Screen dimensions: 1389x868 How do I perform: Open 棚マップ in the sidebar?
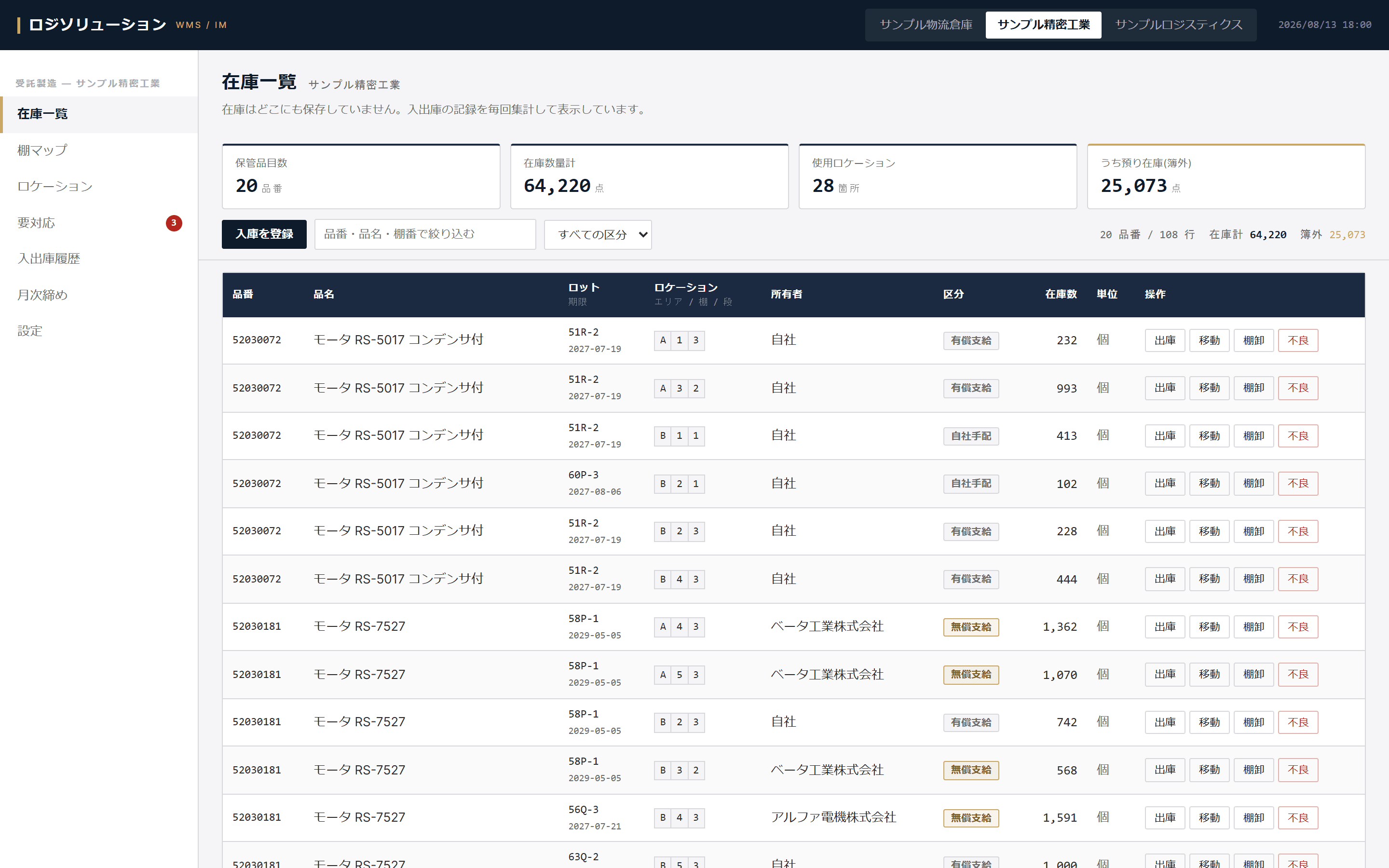99,150
